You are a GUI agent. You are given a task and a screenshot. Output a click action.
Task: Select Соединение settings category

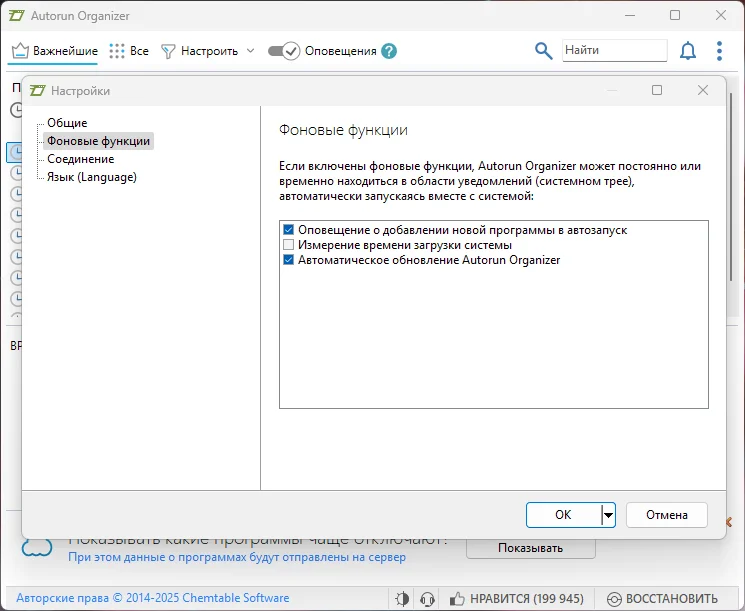pos(80,159)
